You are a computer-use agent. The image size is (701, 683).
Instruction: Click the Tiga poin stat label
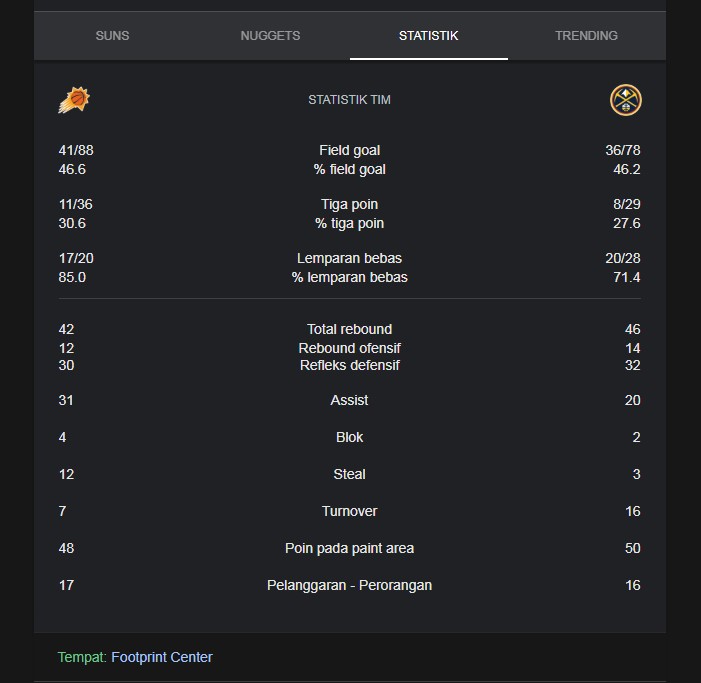point(350,204)
